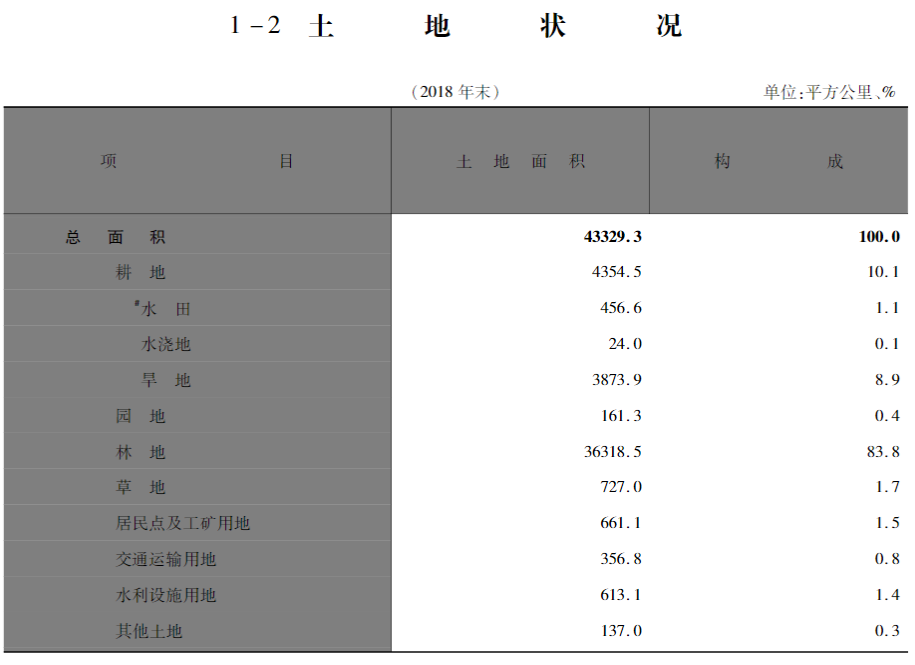Viewport: 915px width, 665px height.
Task: Click the 土地面积 column header
Action: pyautogui.click(x=520, y=161)
